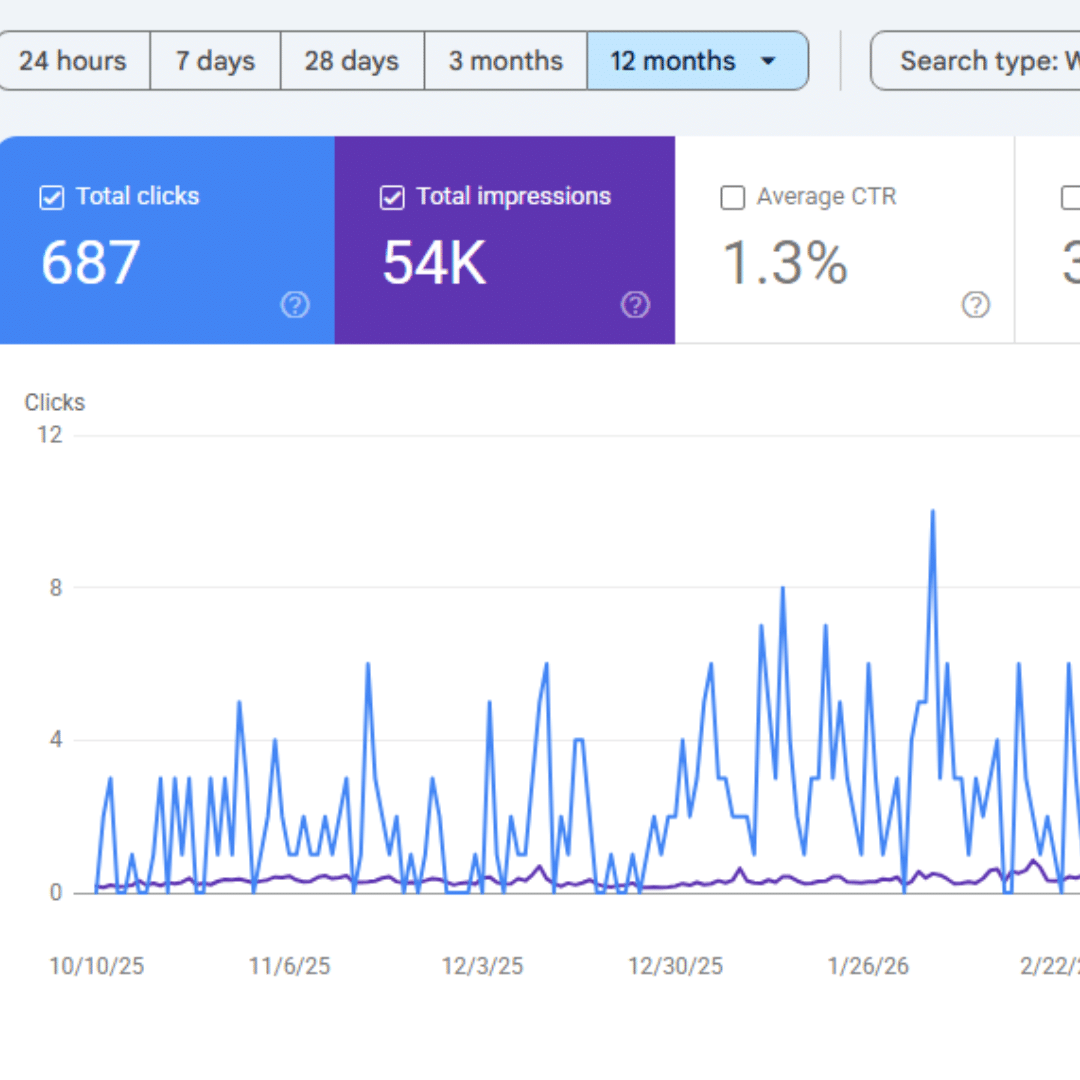1080x1080 pixels.
Task: Click the 10/10/25 date label
Action: 96,966
